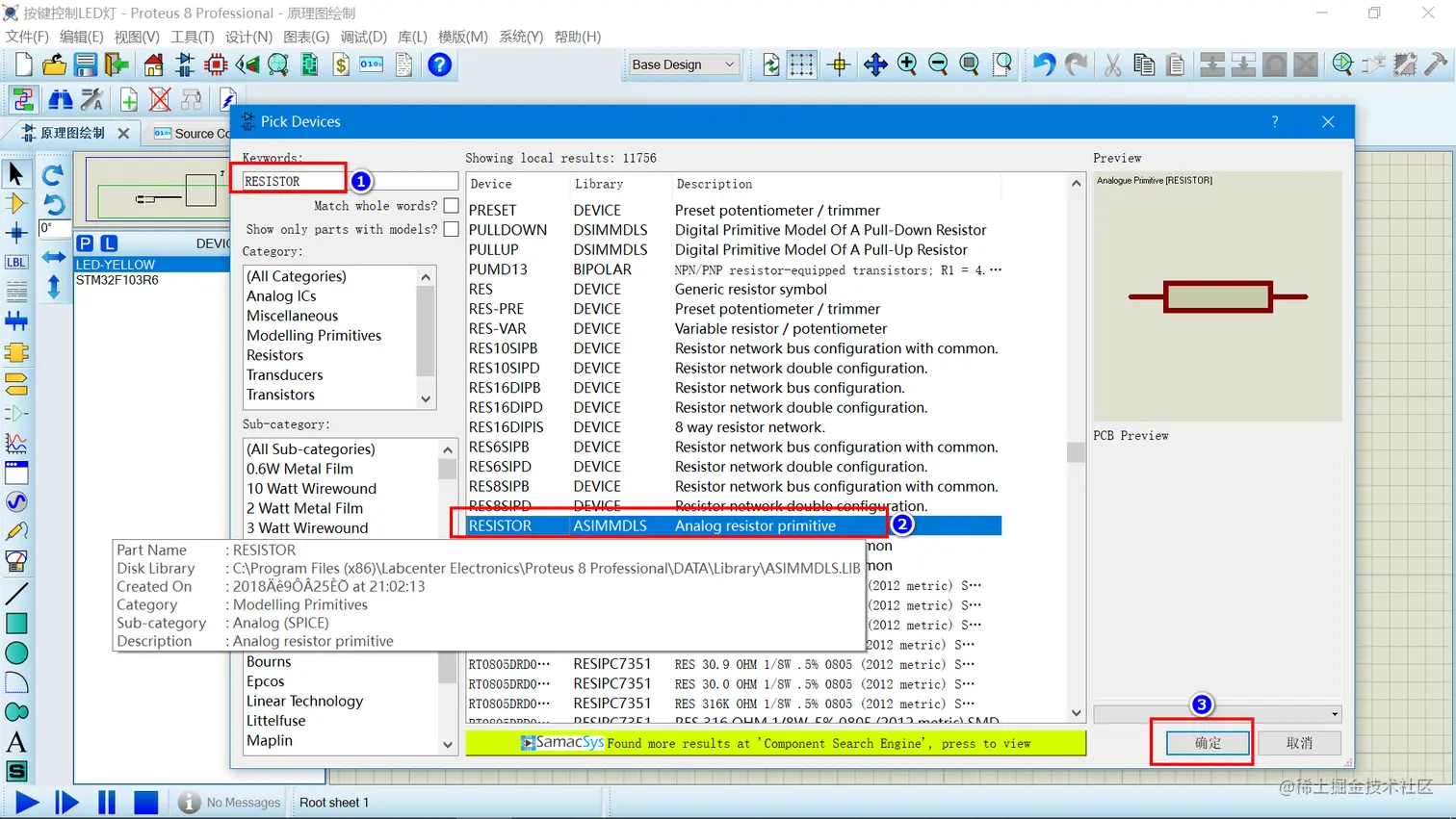1456x819 pixels.
Task: Click the horizontal mirror (X-flip) icon
Action: [54, 257]
